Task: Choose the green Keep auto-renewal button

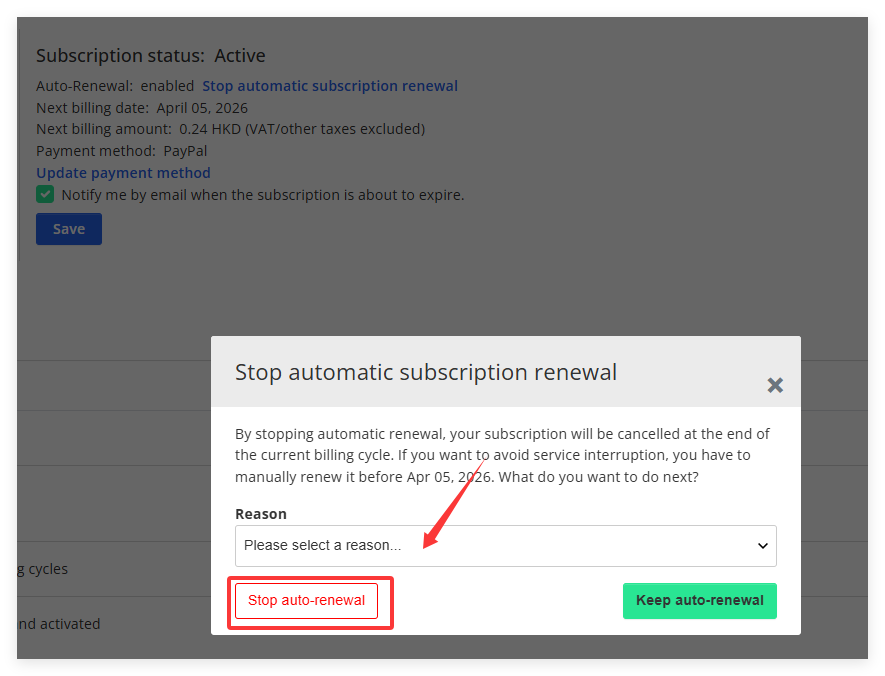Action: (699, 601)
